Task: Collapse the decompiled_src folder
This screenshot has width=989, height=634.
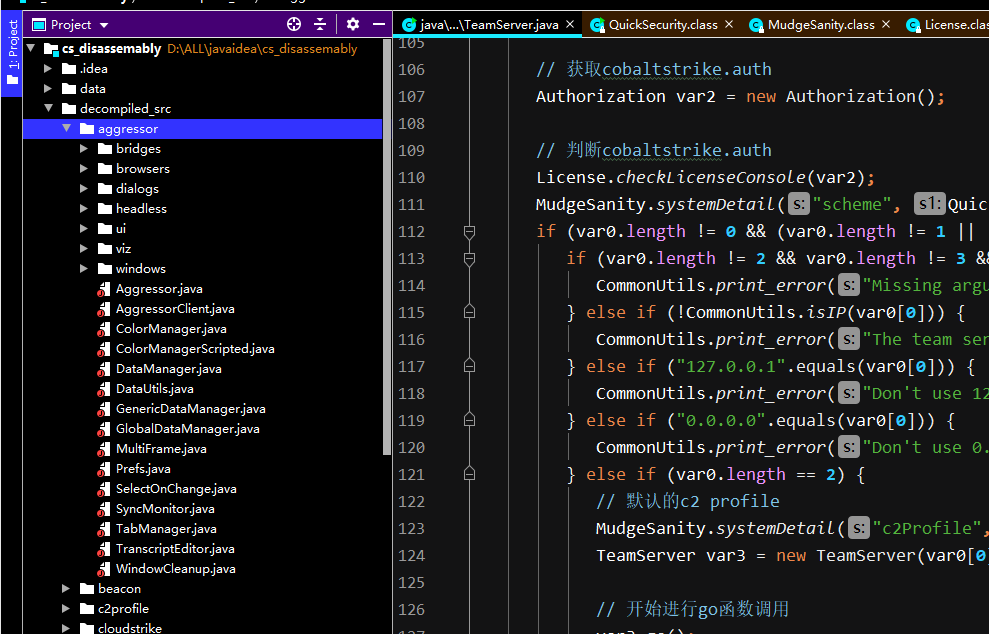Action: click(x=48, y=109)
